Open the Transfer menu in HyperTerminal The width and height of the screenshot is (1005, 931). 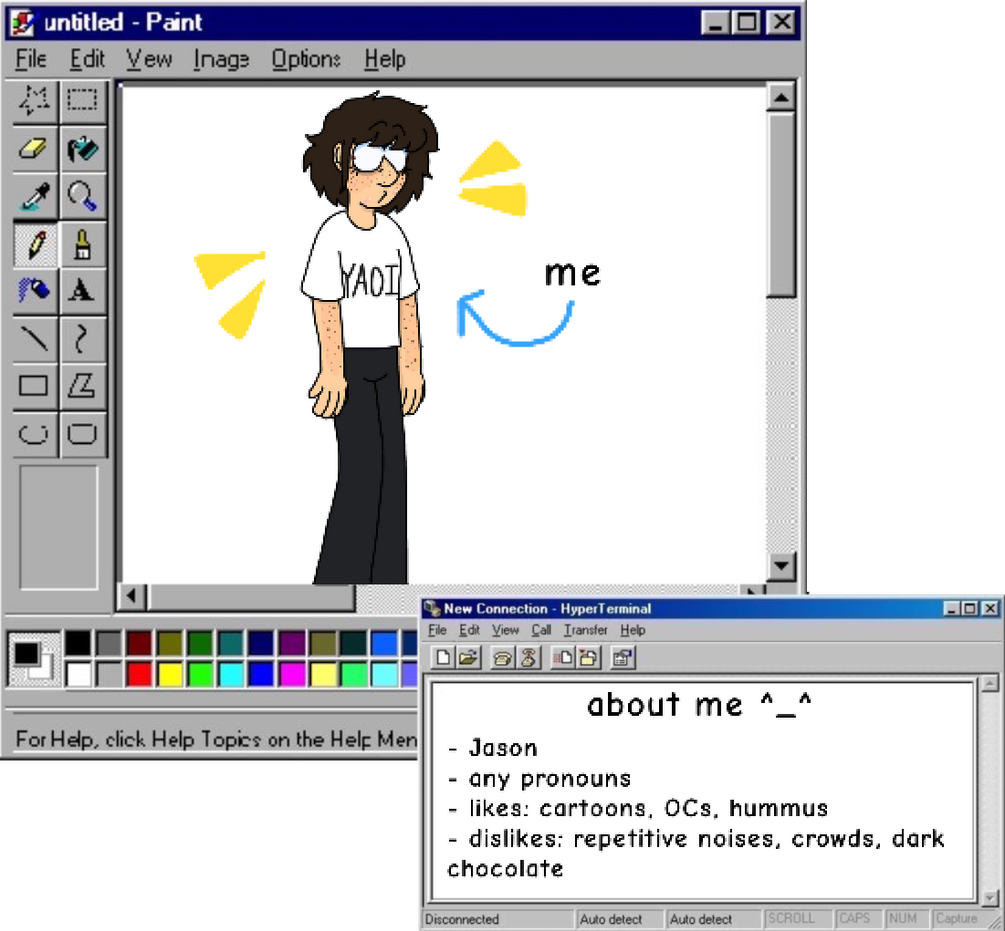[x=585, y=630]
